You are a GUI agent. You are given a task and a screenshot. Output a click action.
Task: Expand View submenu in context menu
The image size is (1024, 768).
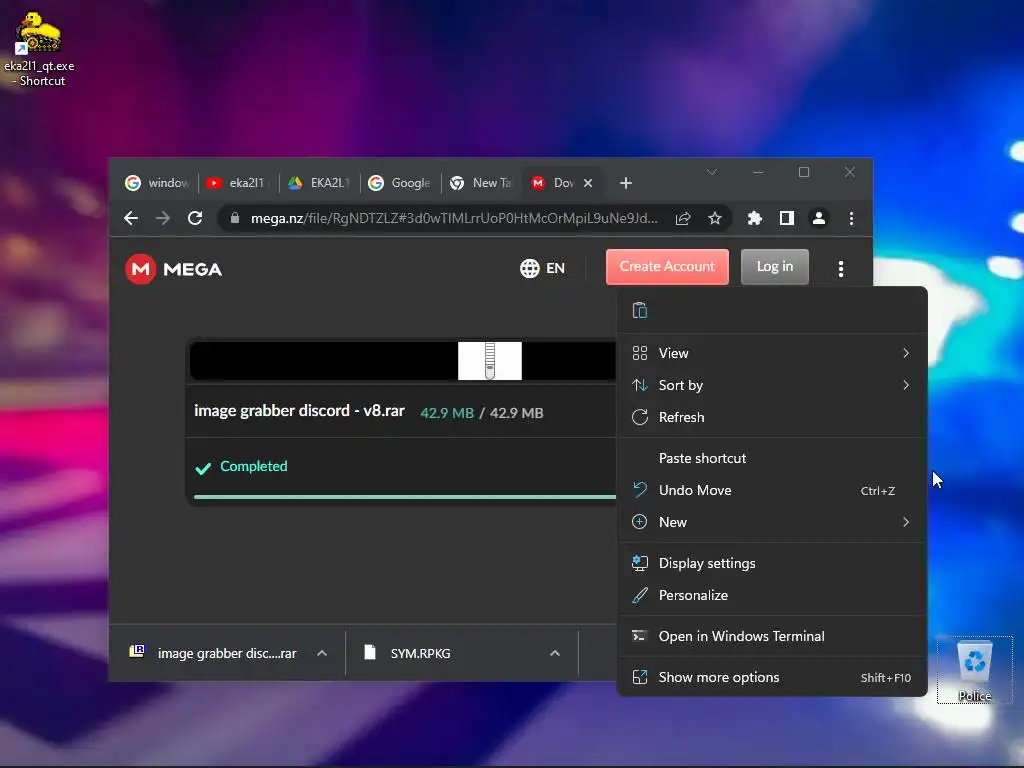772,353
